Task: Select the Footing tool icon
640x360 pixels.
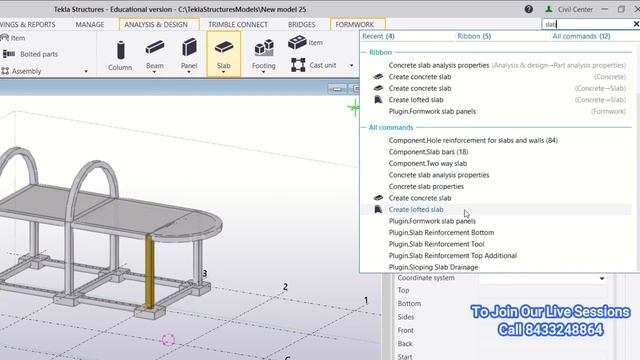Action: pos(264,48)
